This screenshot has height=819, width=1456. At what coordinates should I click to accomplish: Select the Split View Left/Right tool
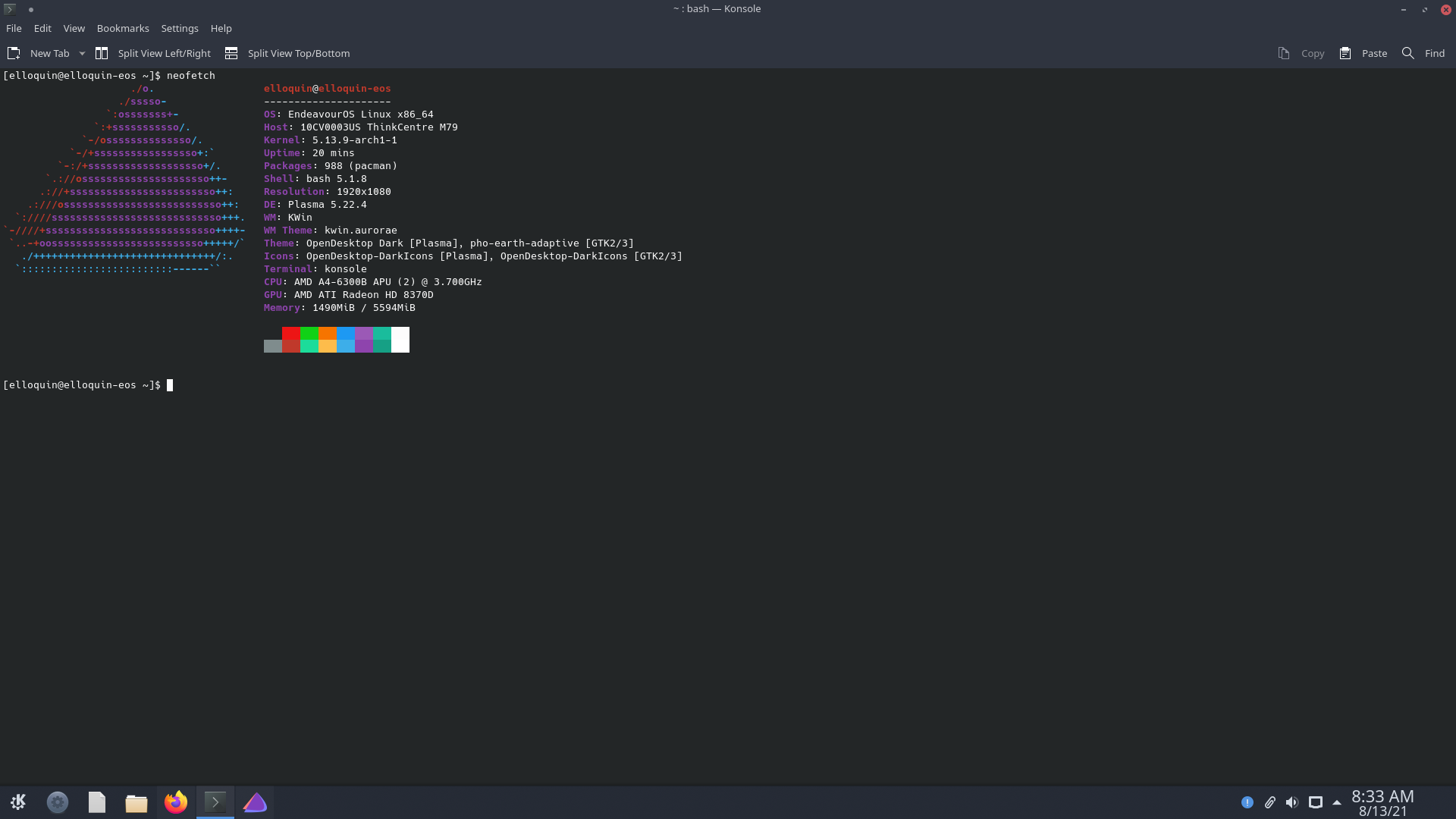153,53
